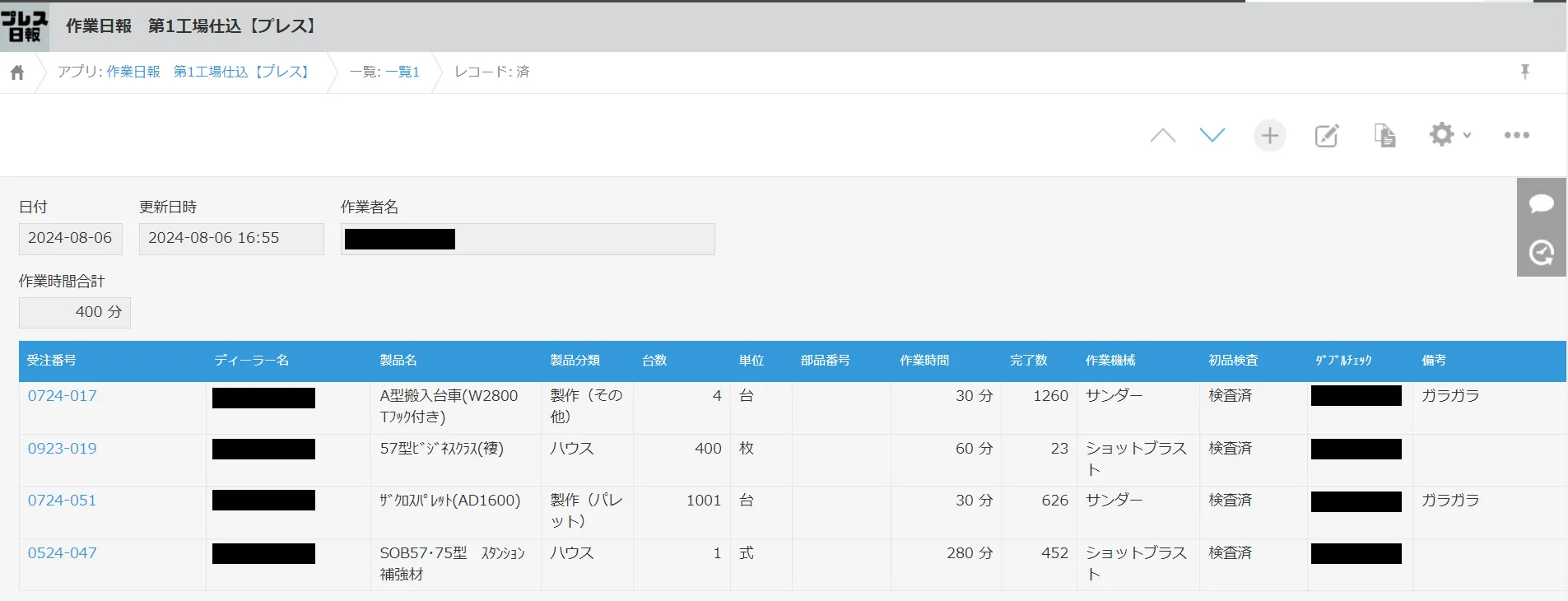Edit this record with pencil icon
The image size is (1568, 601).
(1326, 136)
